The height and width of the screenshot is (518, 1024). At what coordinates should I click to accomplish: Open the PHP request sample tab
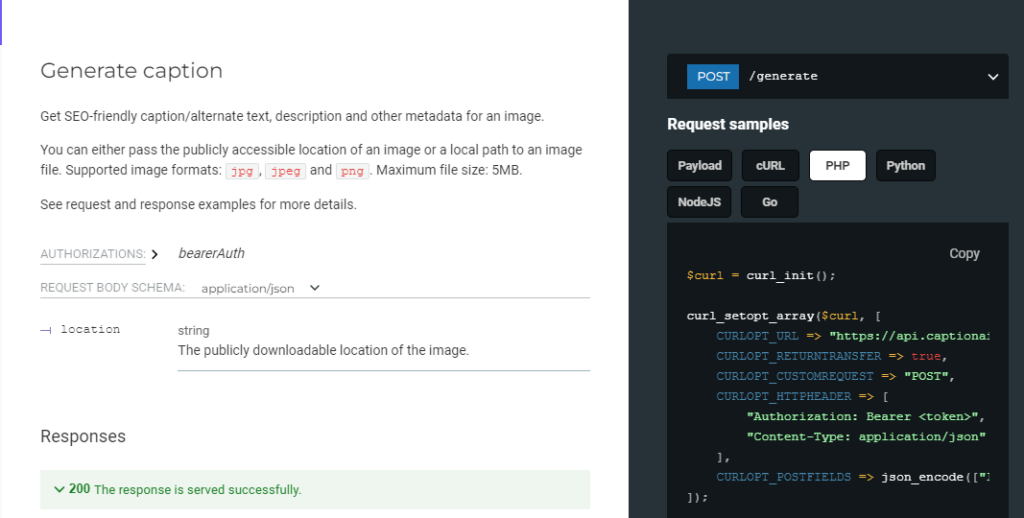[x=837, y=166]
